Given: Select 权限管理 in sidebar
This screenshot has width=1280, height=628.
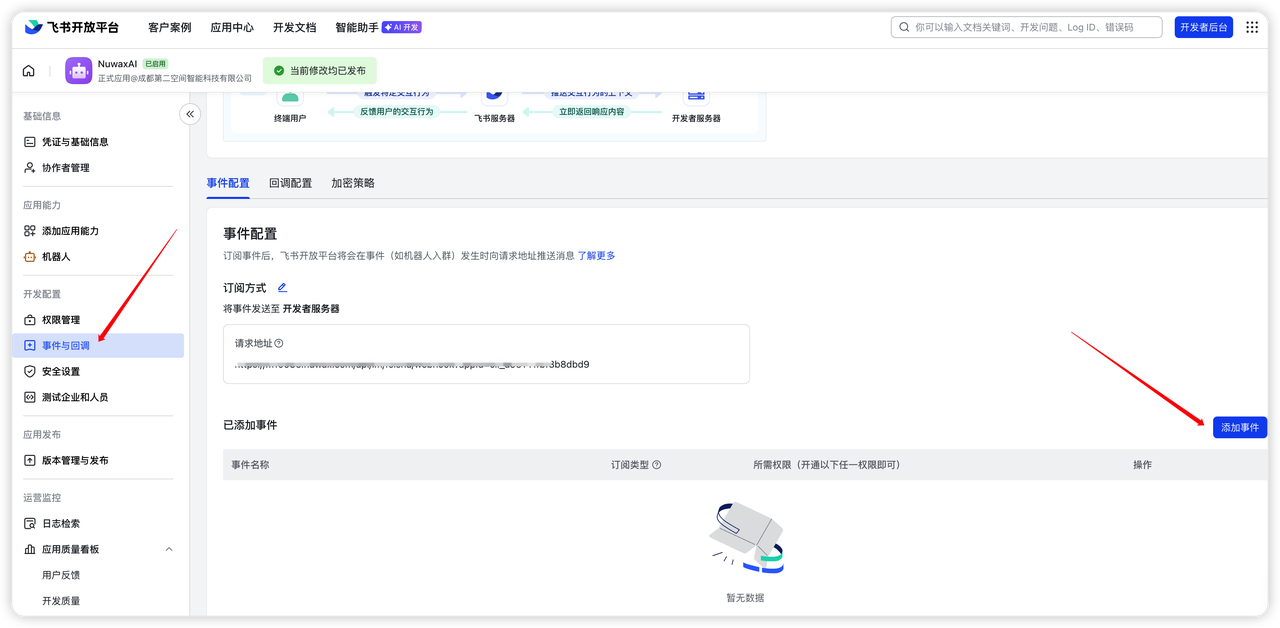Looking at the screenshot, I should [x=61, y=320].
